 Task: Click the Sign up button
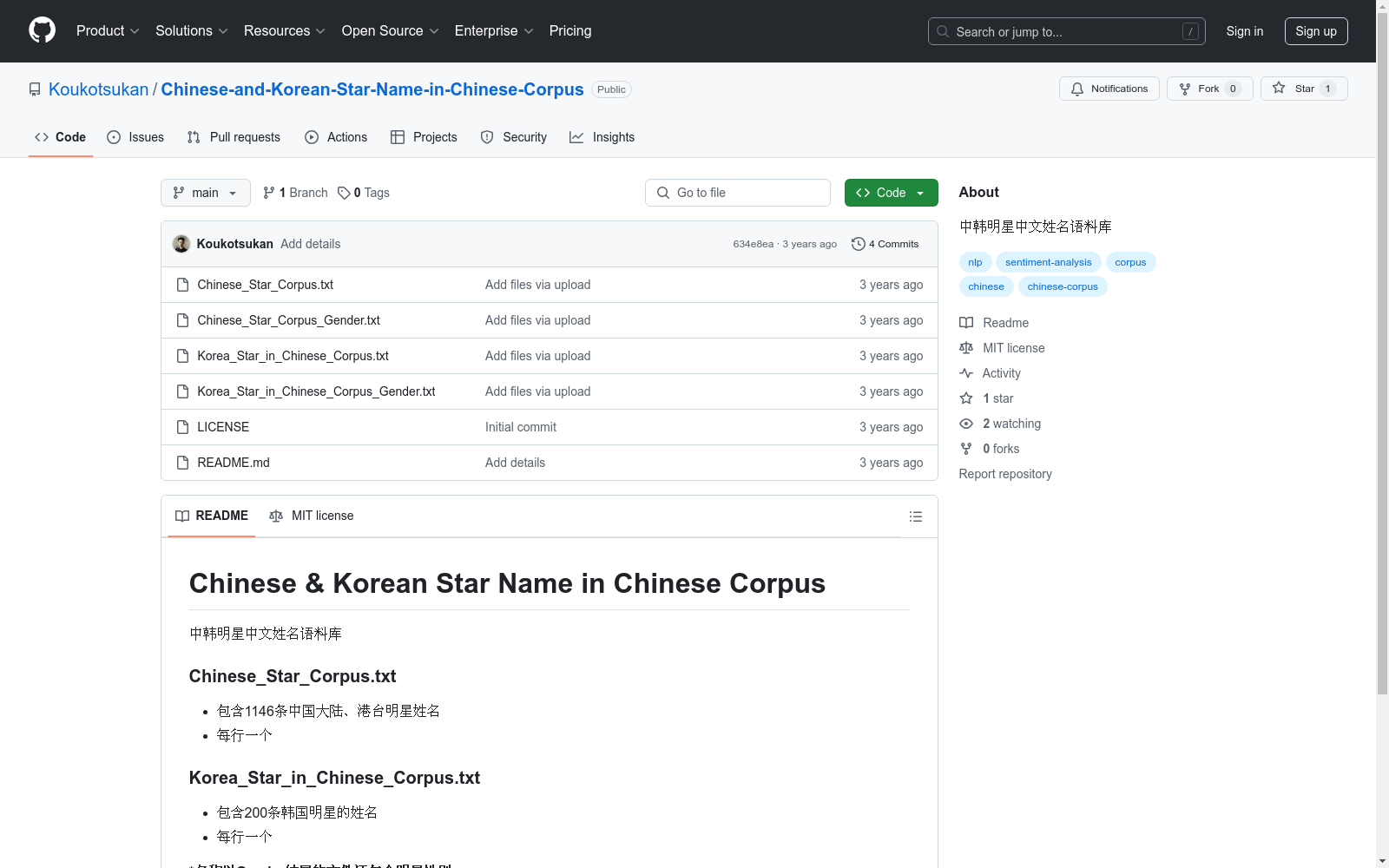[1316, 31]
